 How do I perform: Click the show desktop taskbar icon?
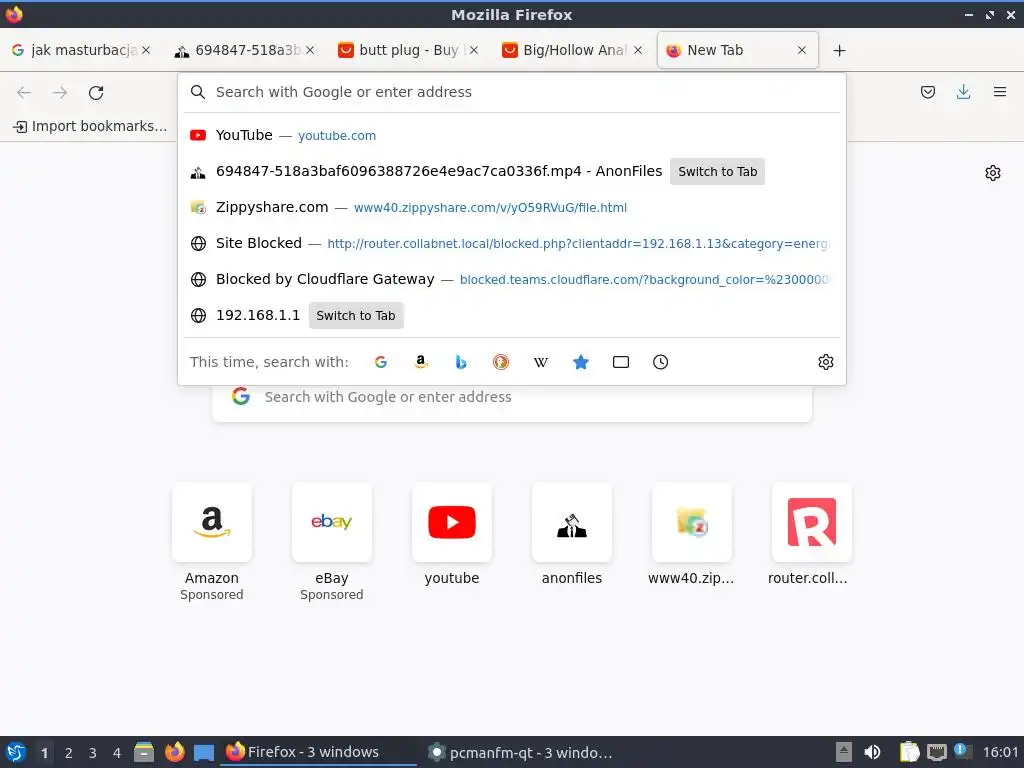(x=204, y=752)
